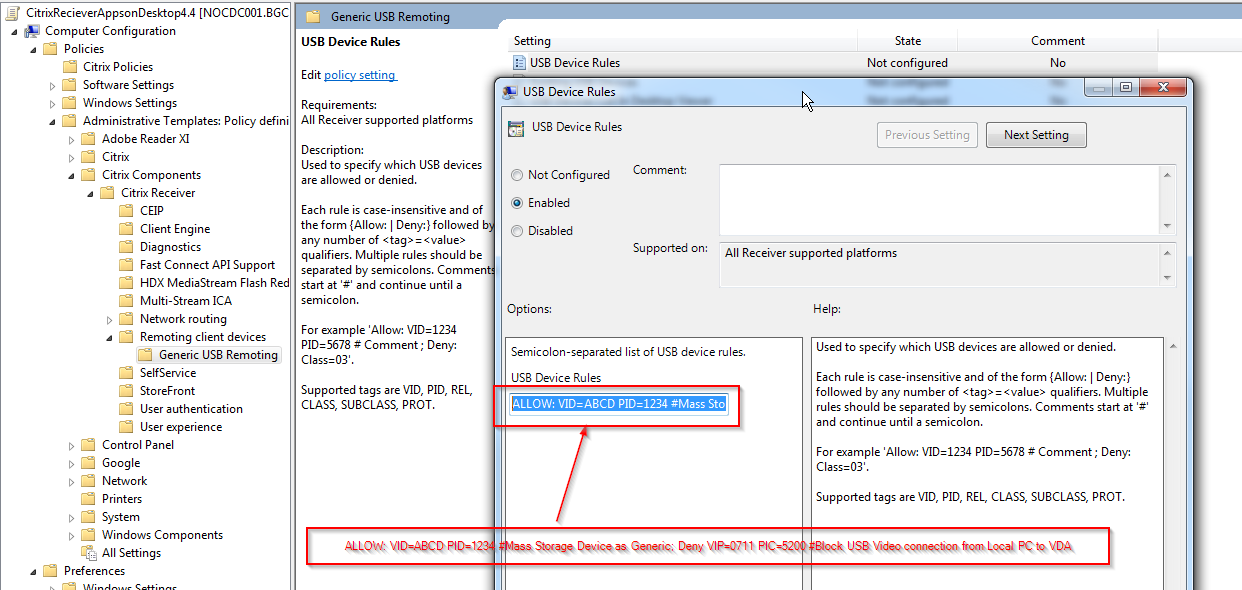Collapse the Citrix Components node
1242x590 pixels.
point(71,175)
